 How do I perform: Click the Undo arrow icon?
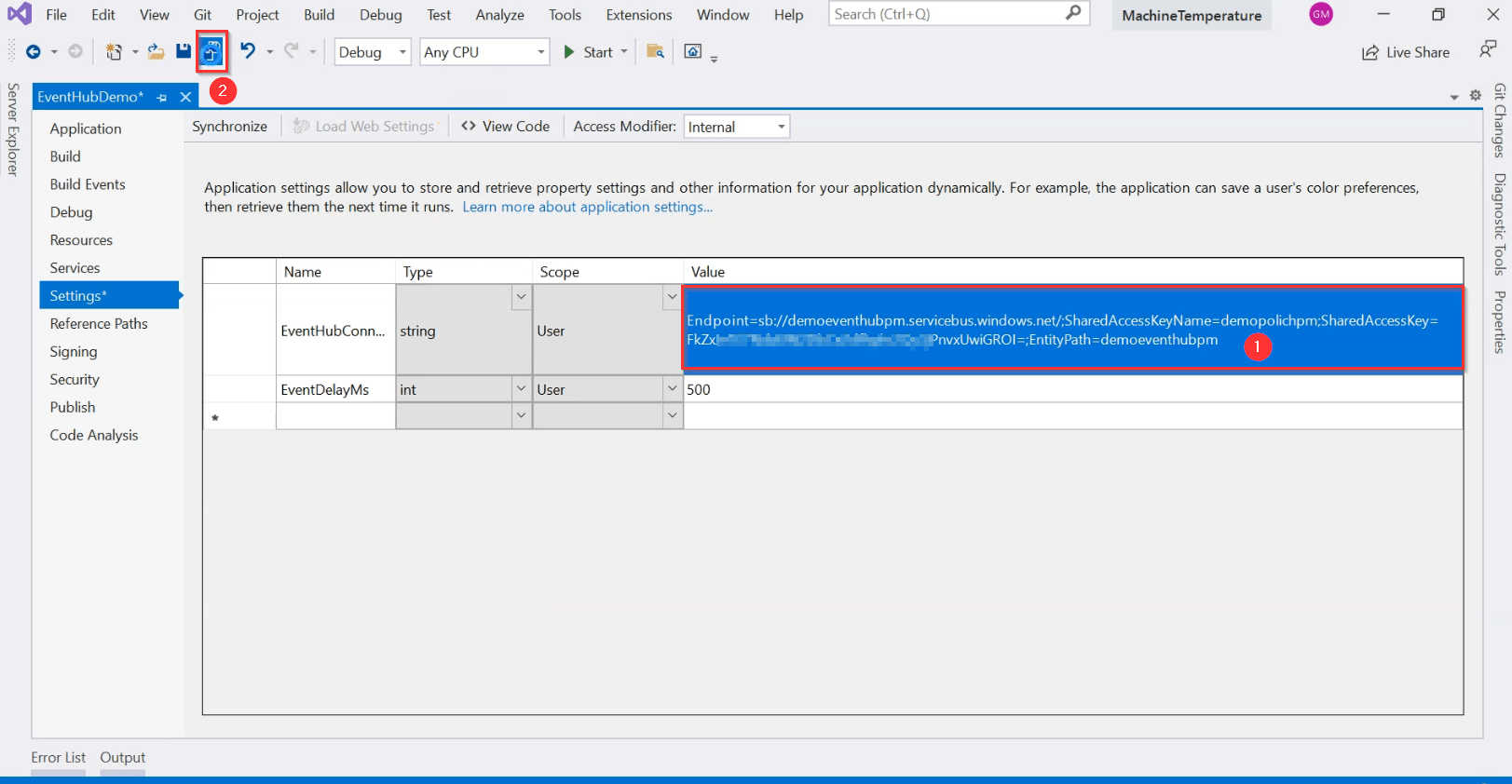point(248,51)
